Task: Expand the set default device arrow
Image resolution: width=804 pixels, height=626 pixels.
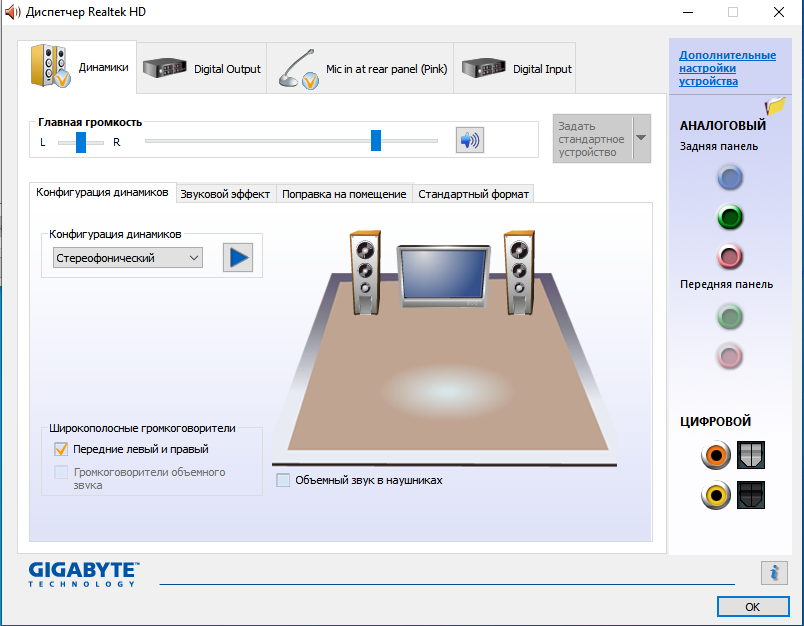Action: pyautogui.click(x=641, y=138)
